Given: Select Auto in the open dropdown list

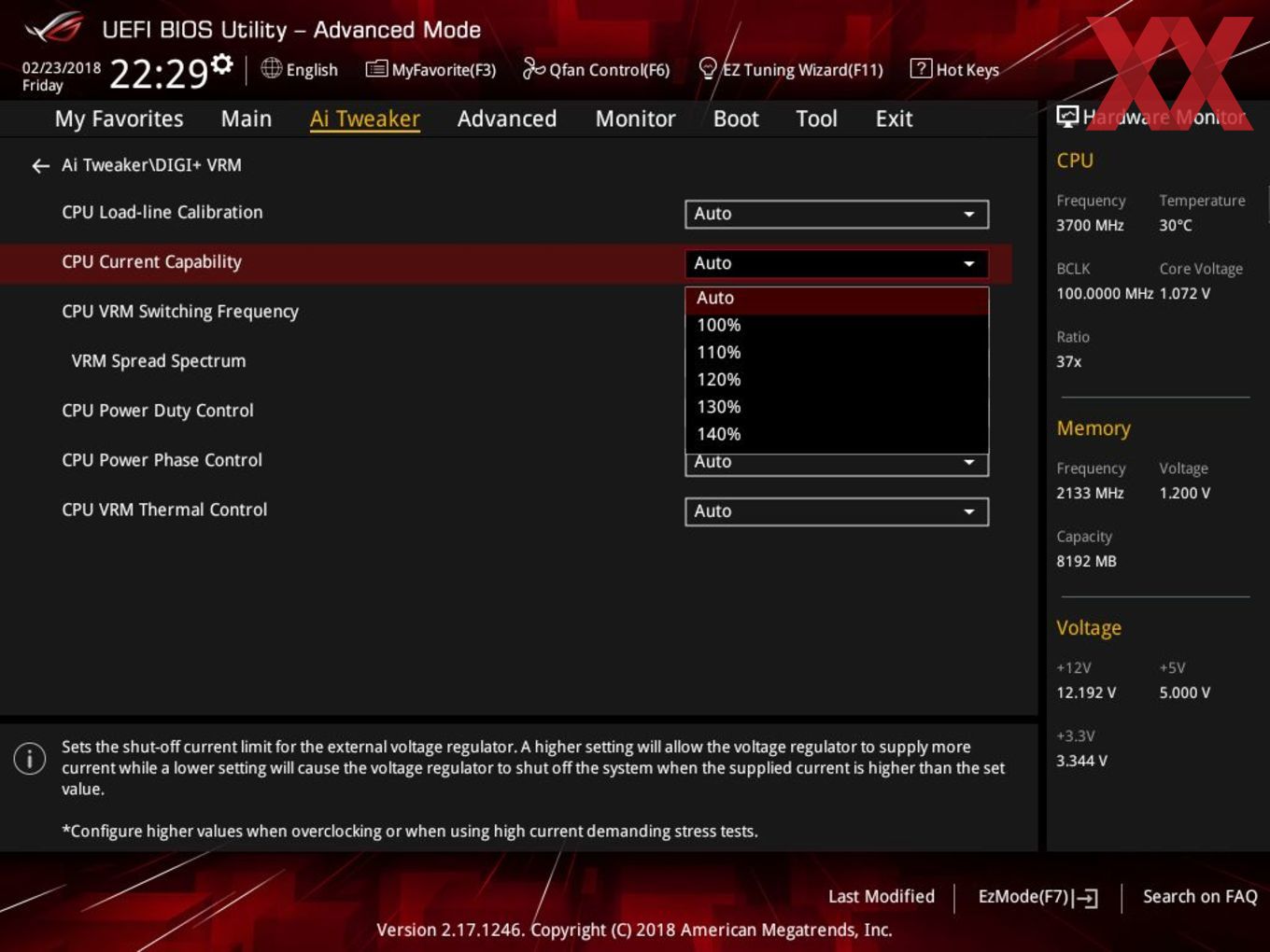Looking at the screenshot, I should pos(837,299).
